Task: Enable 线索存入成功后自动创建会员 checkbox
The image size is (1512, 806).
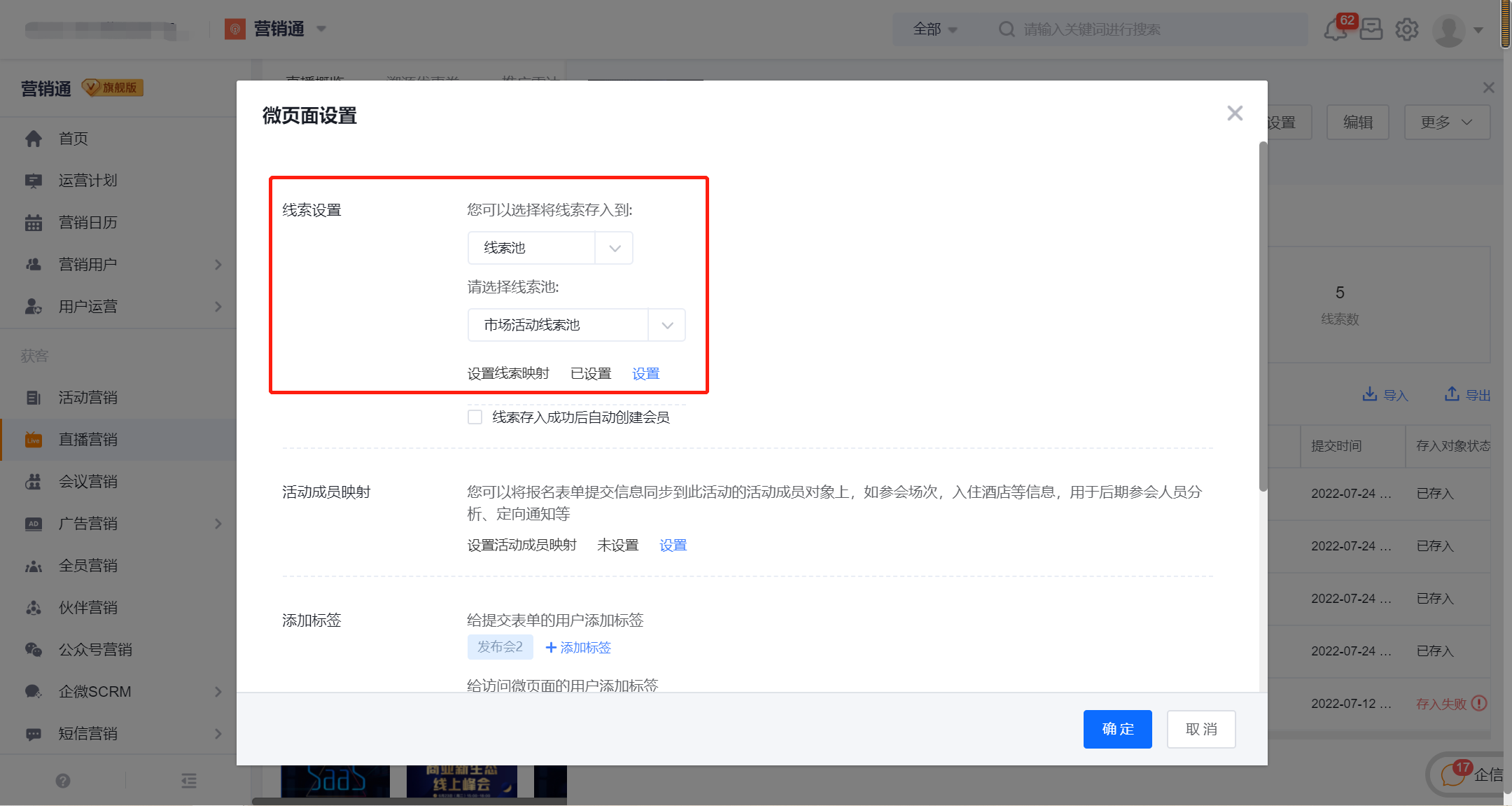Action: (x=475, y=417)
